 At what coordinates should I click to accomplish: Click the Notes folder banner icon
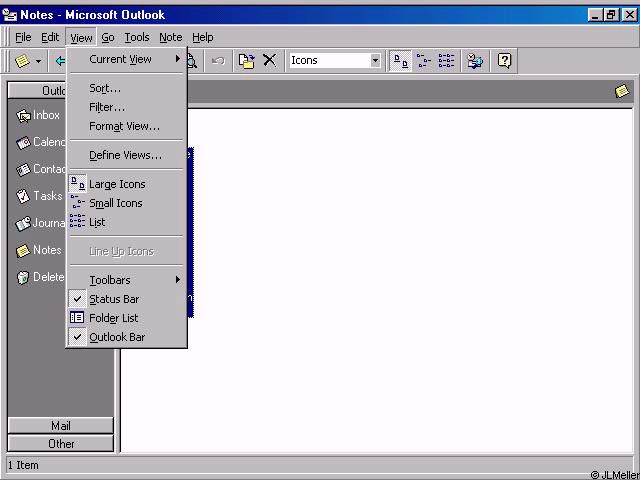(x=622, y=91)
